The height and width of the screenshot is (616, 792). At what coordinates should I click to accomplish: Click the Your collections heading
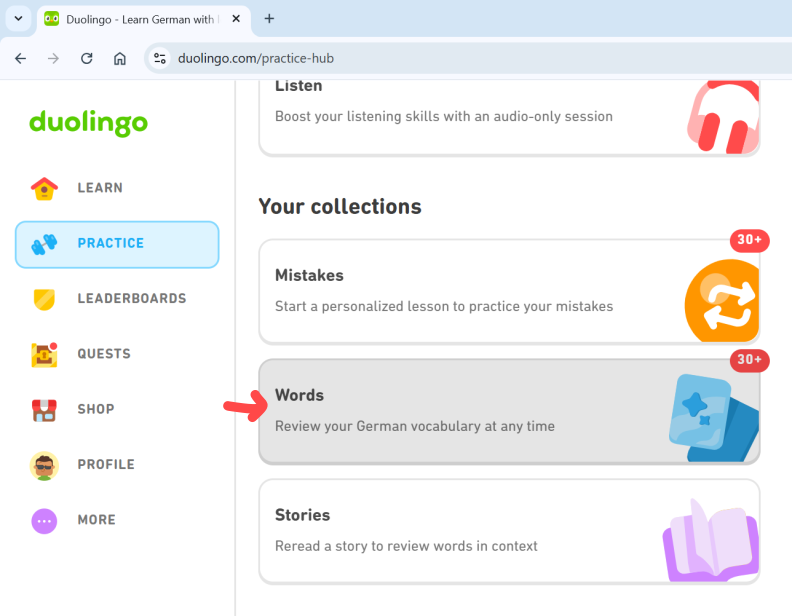click(340, 207)
